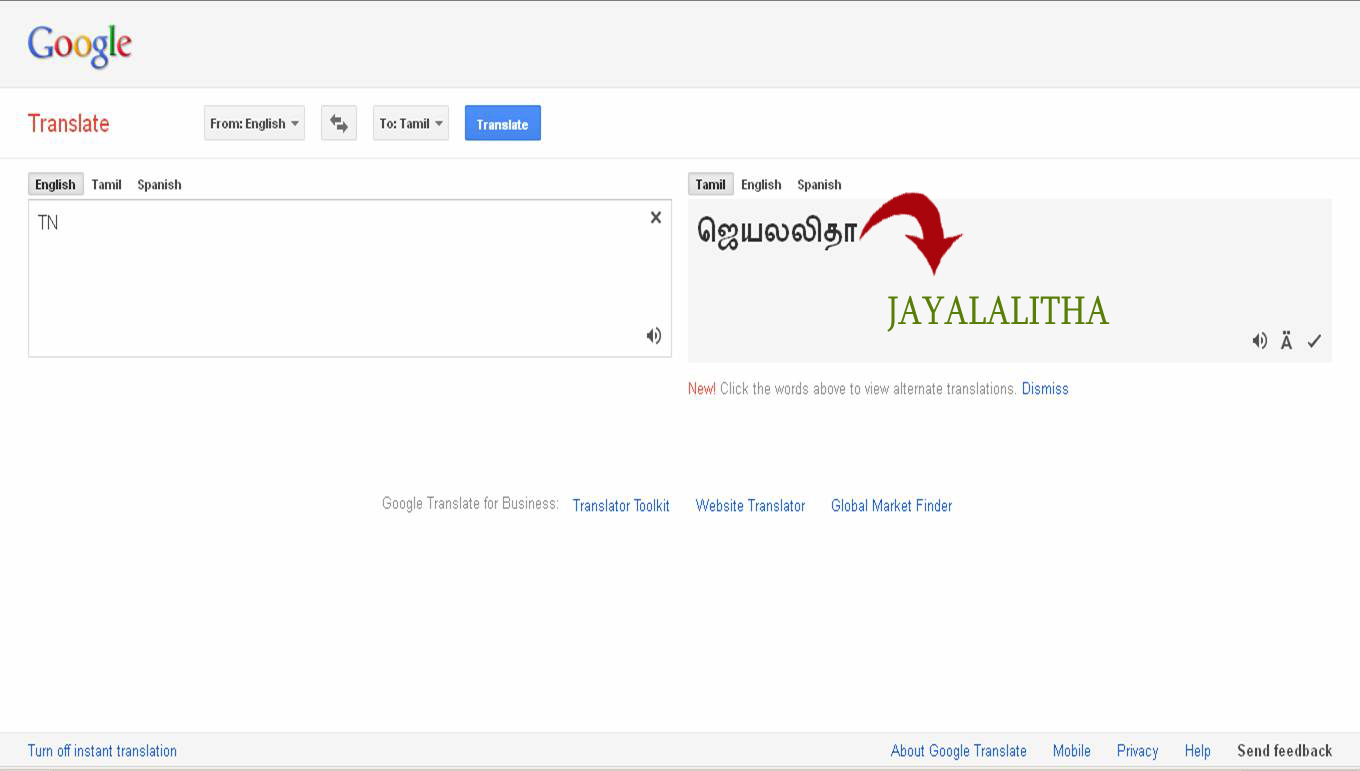Open the To: Tamil dropdown
1360x771 pixels.
[x=411, y=124]
